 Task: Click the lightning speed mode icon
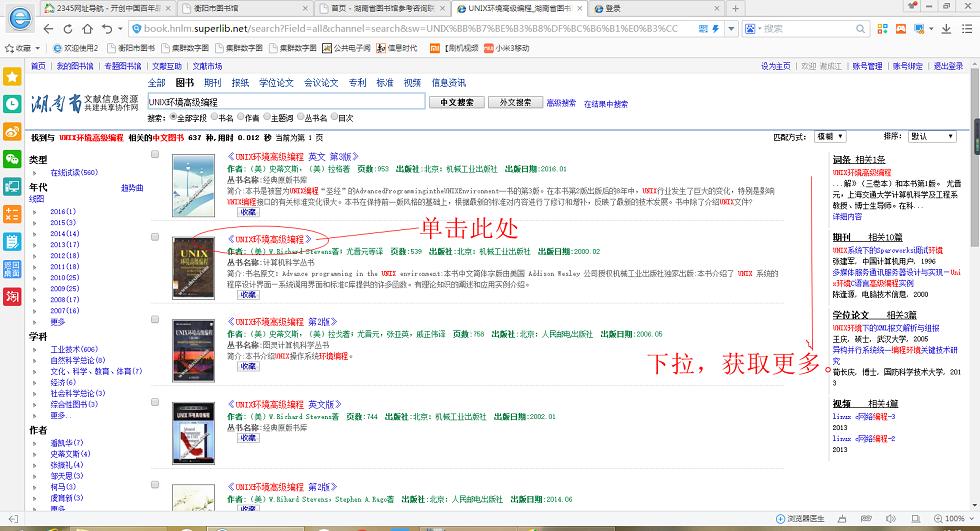tap(715, 29)
